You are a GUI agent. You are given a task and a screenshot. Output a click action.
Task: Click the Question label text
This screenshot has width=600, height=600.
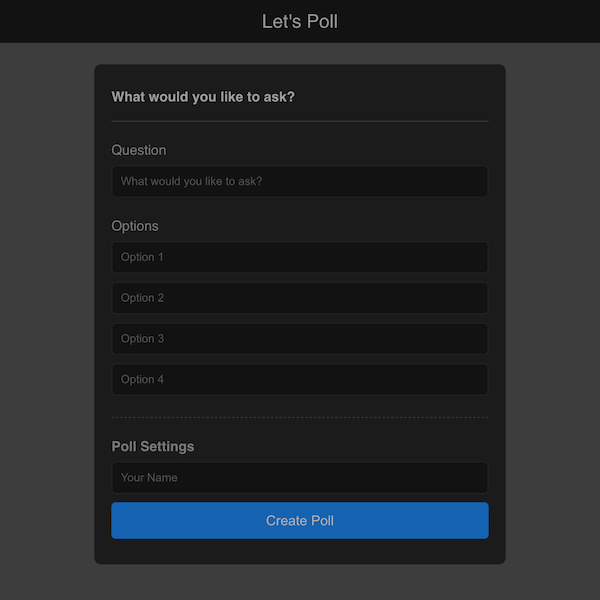tap(139, 150)
